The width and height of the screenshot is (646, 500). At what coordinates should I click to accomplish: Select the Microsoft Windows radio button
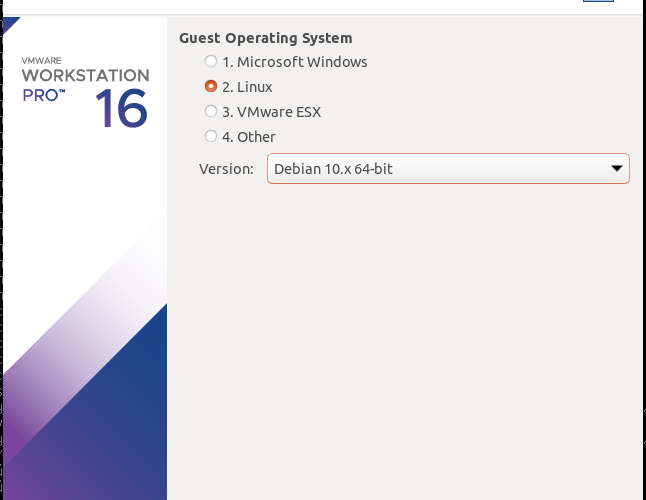coord(211,61)
